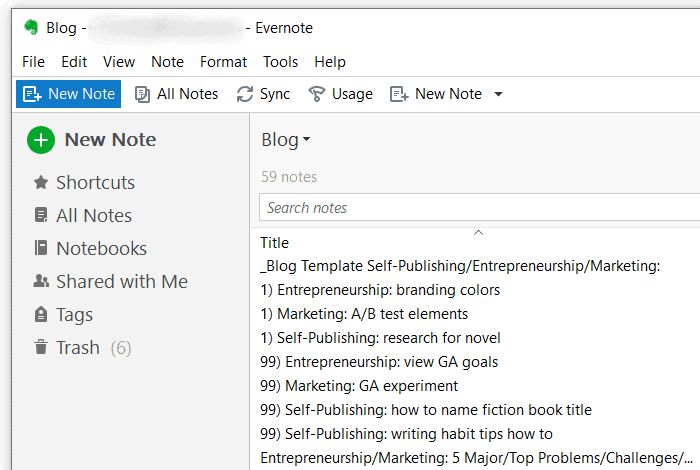Click into the Search notes field
The image size is (700, 470).
tap(479, 207)
